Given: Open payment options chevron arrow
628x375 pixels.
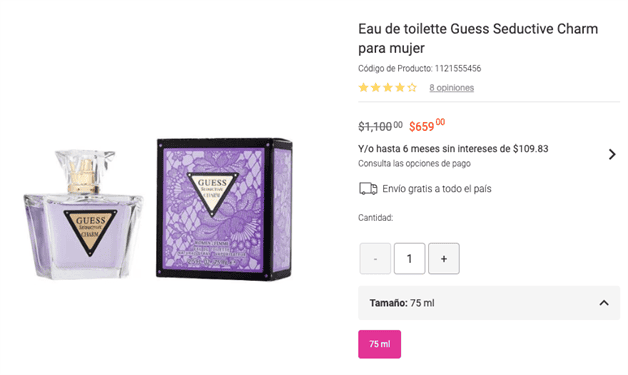Looking at the screenshot, I should (612, 154).
